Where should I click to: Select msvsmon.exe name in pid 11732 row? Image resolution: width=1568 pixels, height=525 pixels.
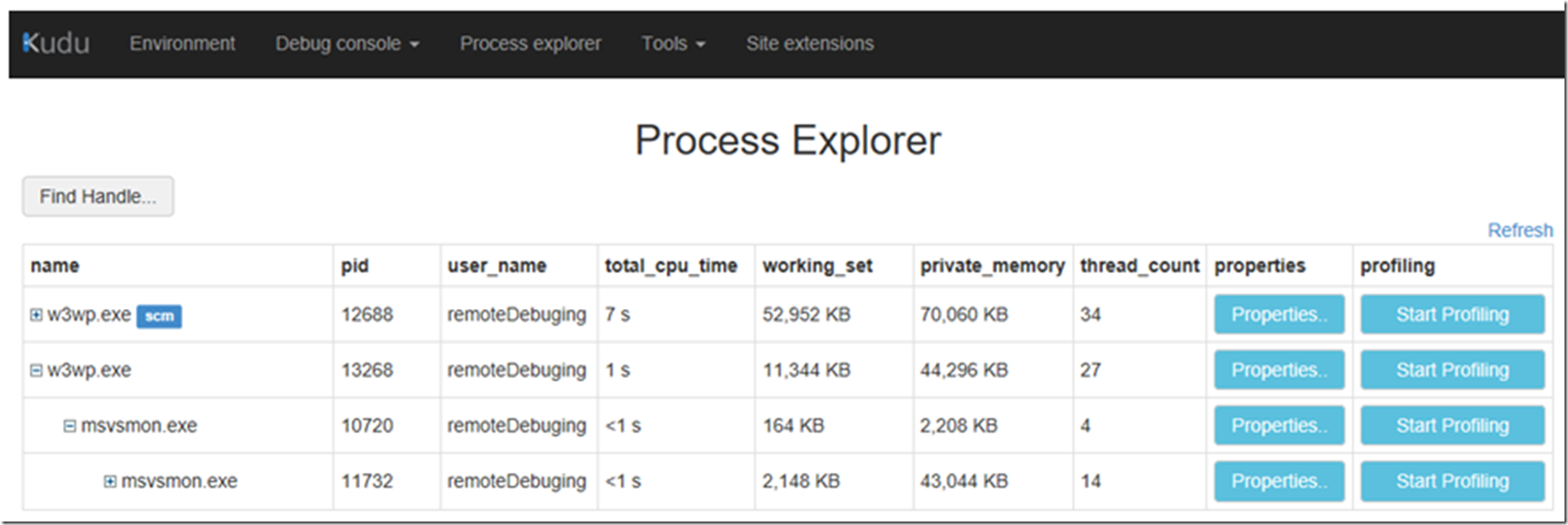click(x=179, y=481)
